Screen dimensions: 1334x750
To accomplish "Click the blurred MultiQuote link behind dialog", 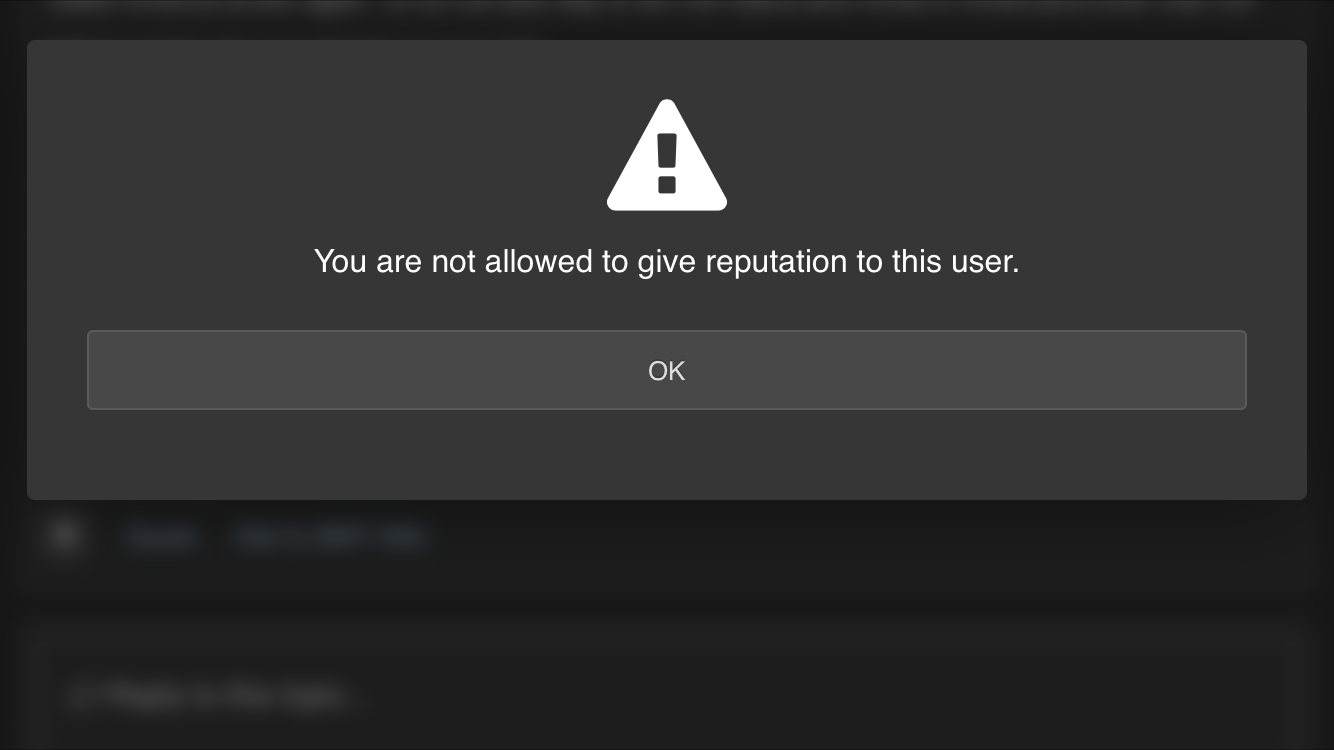I will pos(330,538).
